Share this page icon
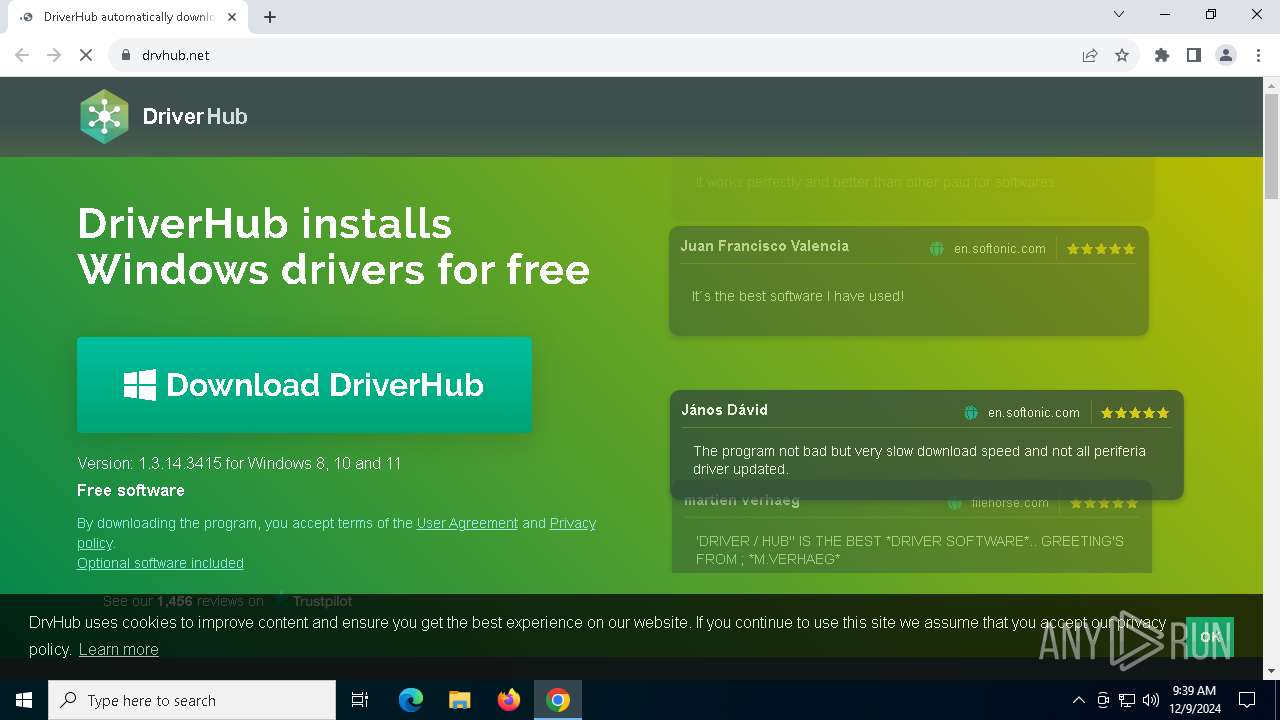Image resolution: width=1280 pixels, height=720 pixels. click(x=1090, y=55)
